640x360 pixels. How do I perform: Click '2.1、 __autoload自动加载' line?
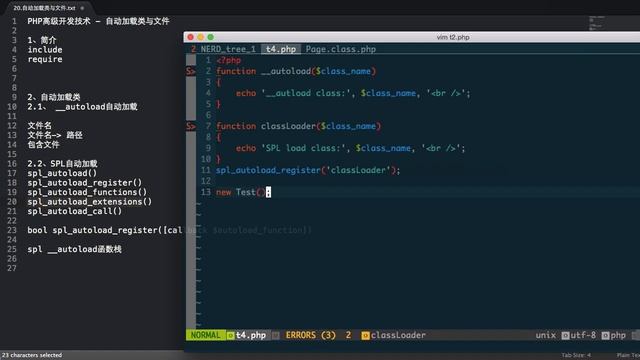coord(82,107)
